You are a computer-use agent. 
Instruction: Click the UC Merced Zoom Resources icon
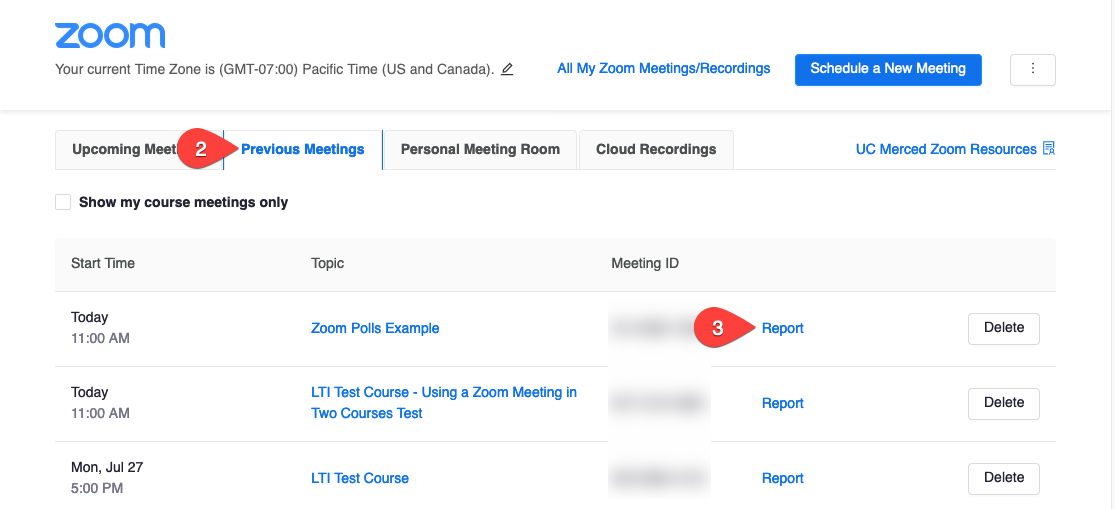[1049, 149]
